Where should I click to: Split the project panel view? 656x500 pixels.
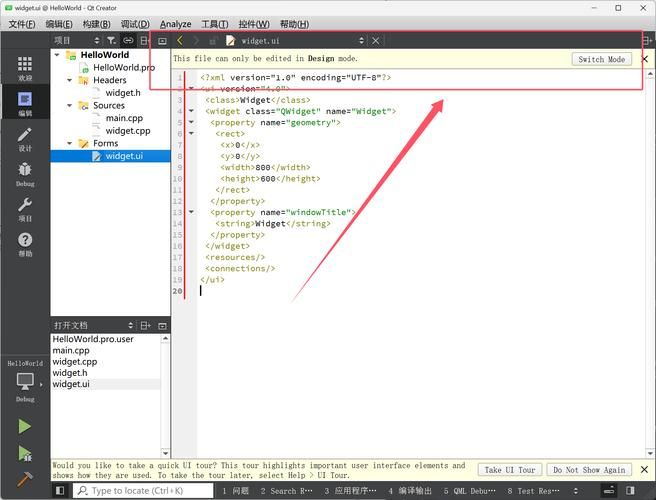pyautogui.click(x=144, y=41)
